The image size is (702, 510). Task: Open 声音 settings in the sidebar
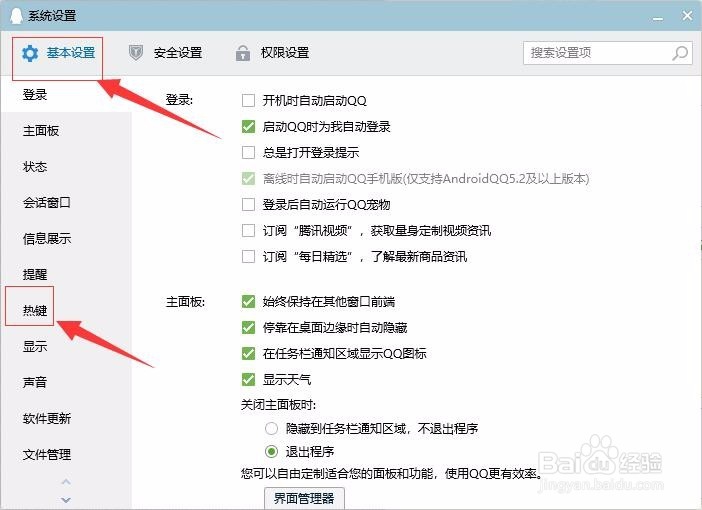click(35, 382)
